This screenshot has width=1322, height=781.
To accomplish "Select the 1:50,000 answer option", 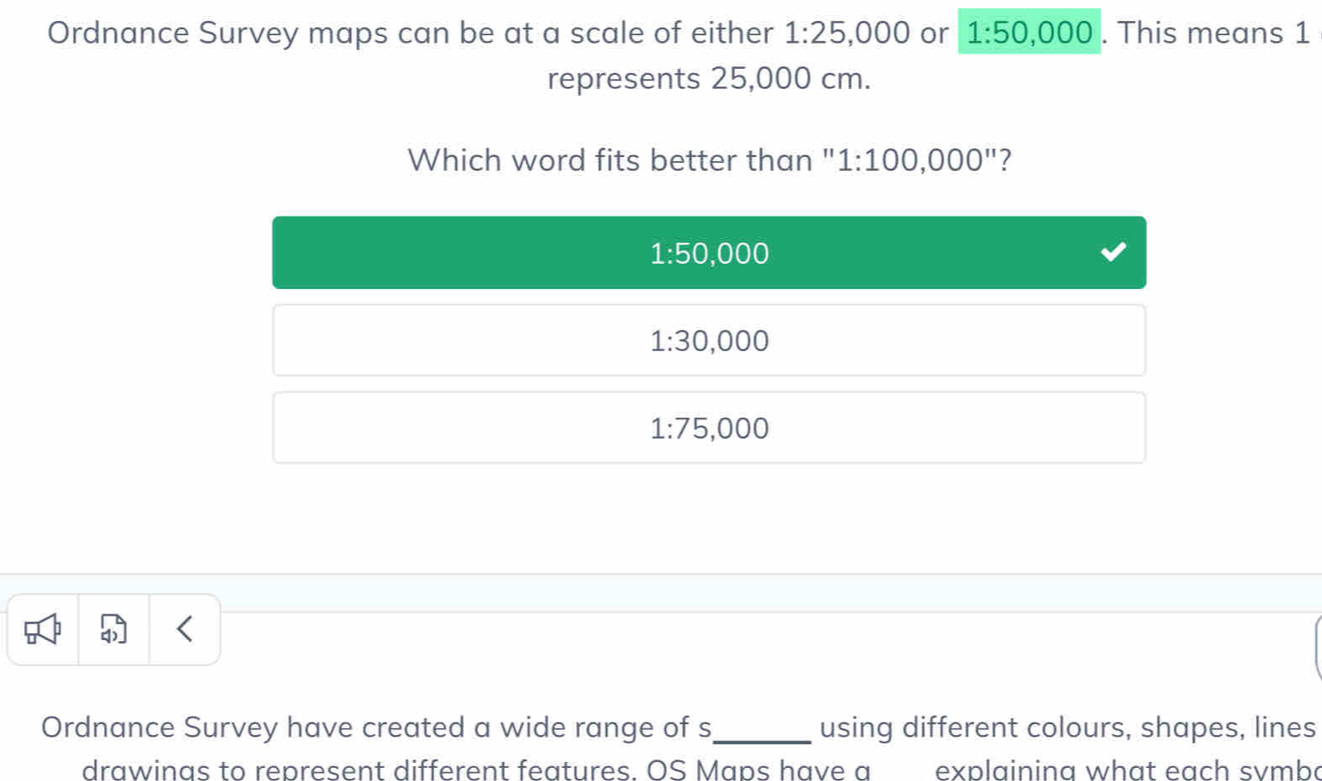I will pyautogui.click(x=709, y=253).
